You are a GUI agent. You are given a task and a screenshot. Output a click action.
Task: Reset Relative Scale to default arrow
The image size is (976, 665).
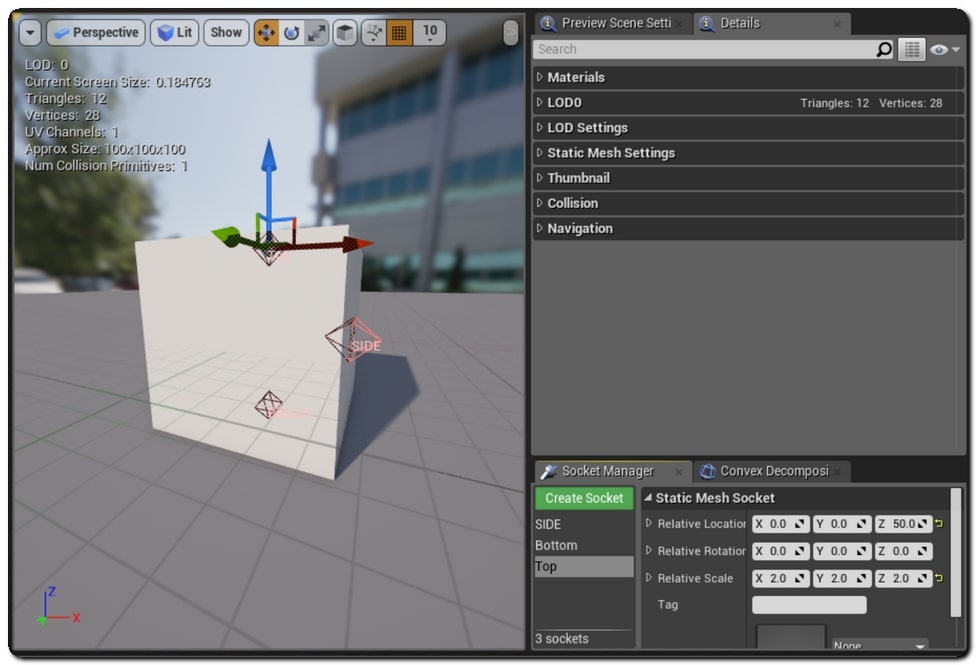tap(939, 578)
